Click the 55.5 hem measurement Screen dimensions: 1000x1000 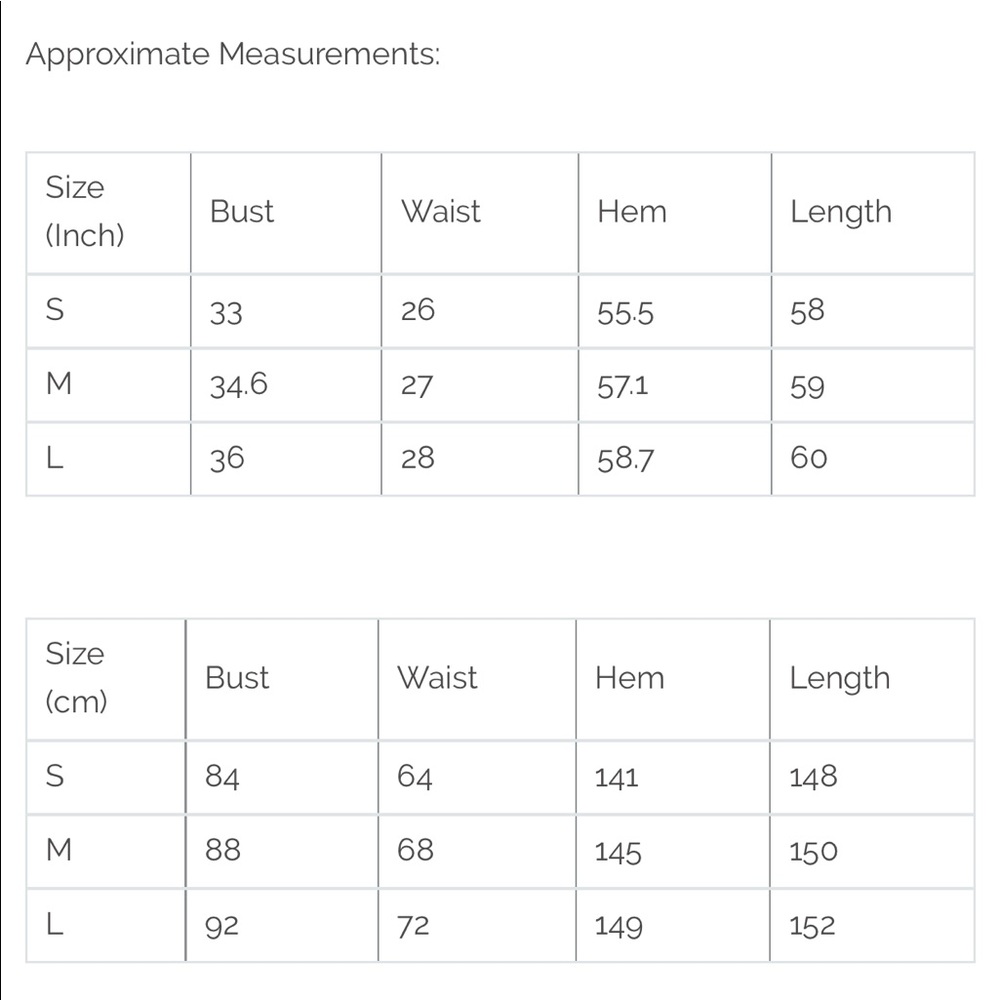pos(625,313)
